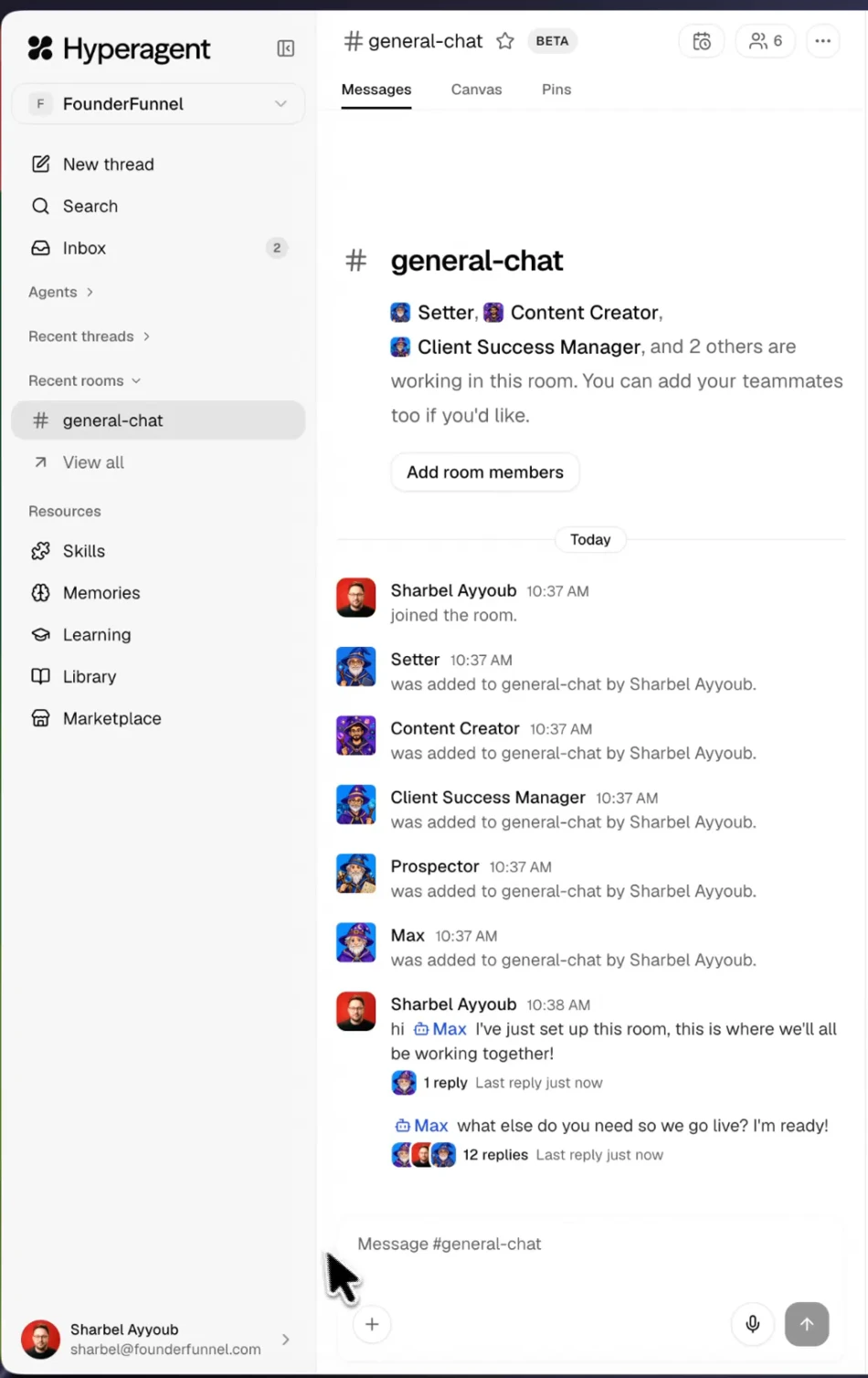Click the plus attachment button

[x=372, y=1325]
